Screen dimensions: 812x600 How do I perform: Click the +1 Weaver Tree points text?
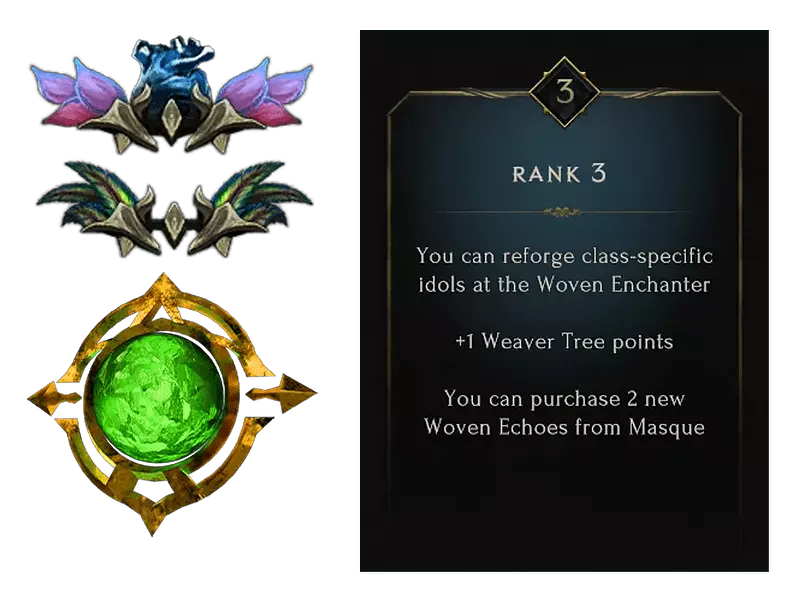point(564,342)
